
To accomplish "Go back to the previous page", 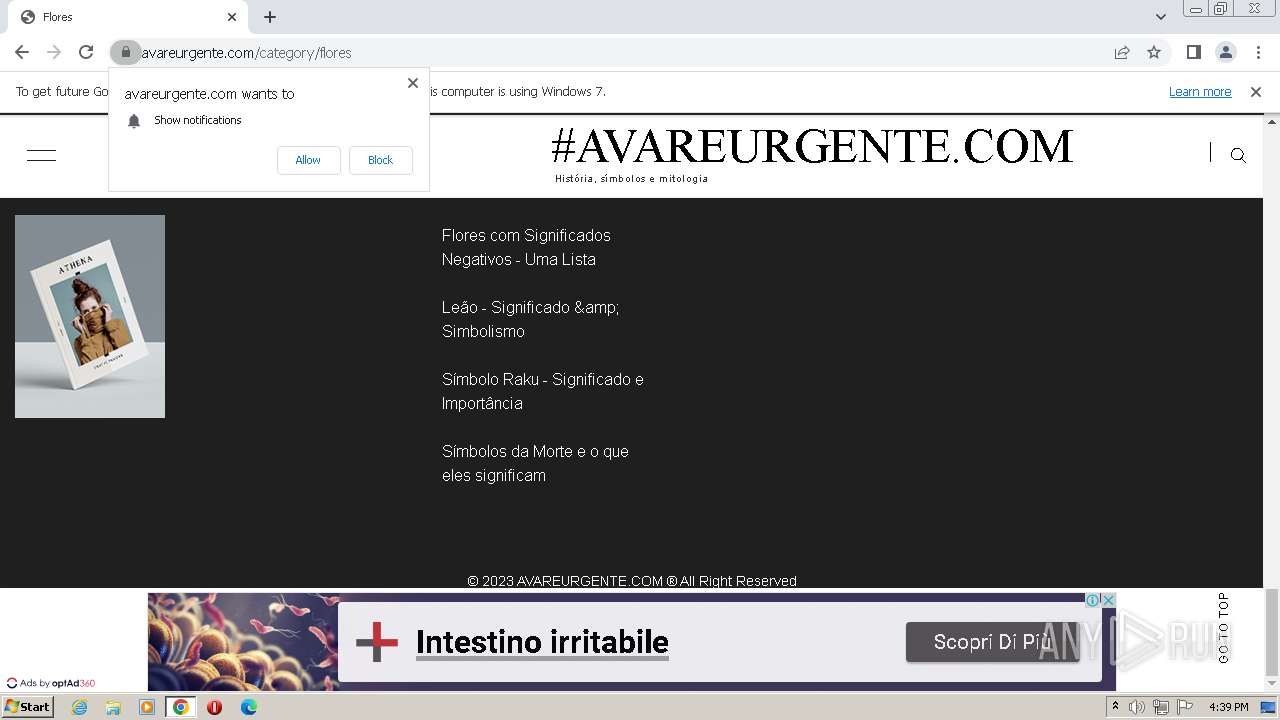I will tap(22, 52).
